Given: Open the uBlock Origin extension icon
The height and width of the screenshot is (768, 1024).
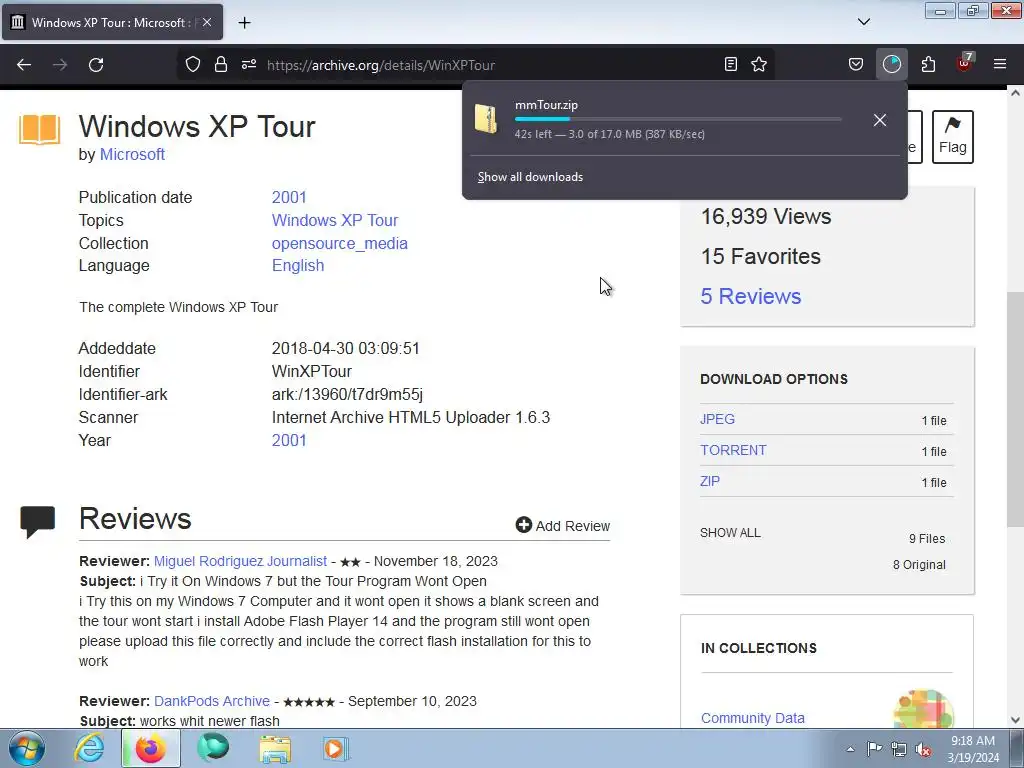Looking at the screenshot, I should [964, 63].
